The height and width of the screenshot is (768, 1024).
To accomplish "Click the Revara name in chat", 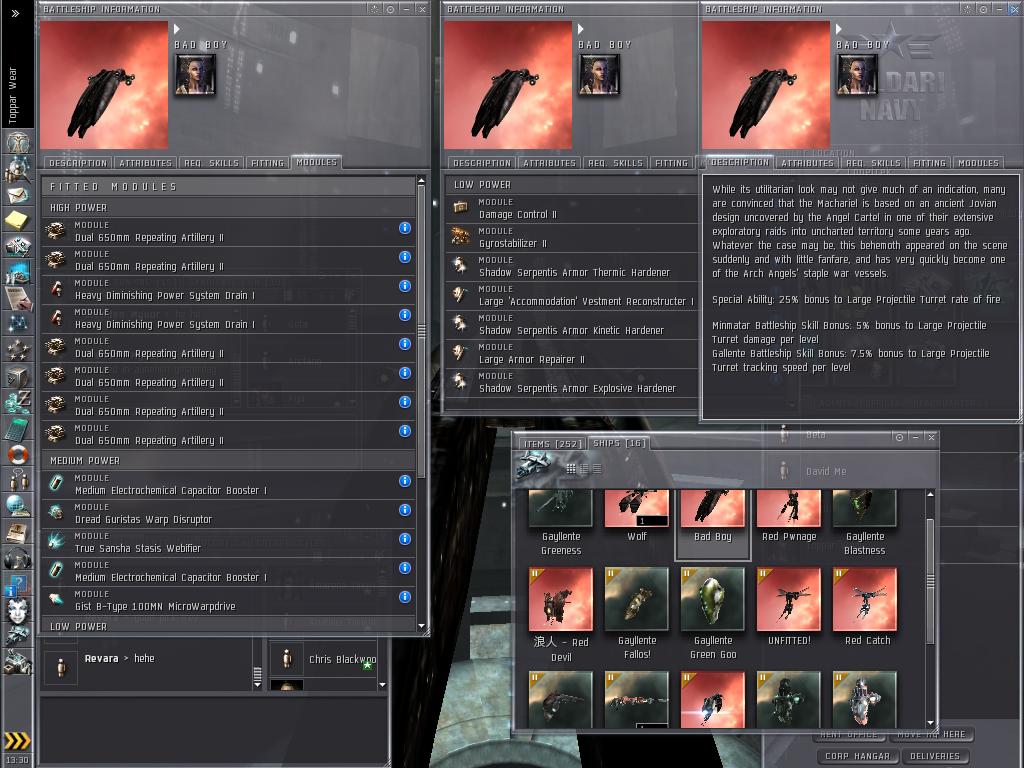I will 101,658.
